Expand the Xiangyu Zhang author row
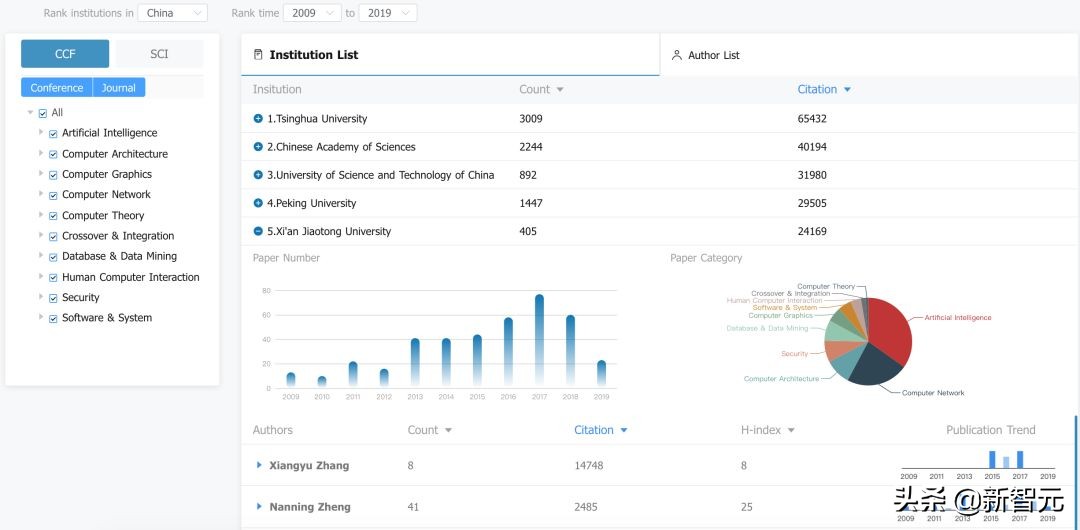1080x530 pixels. click(259, 465)
